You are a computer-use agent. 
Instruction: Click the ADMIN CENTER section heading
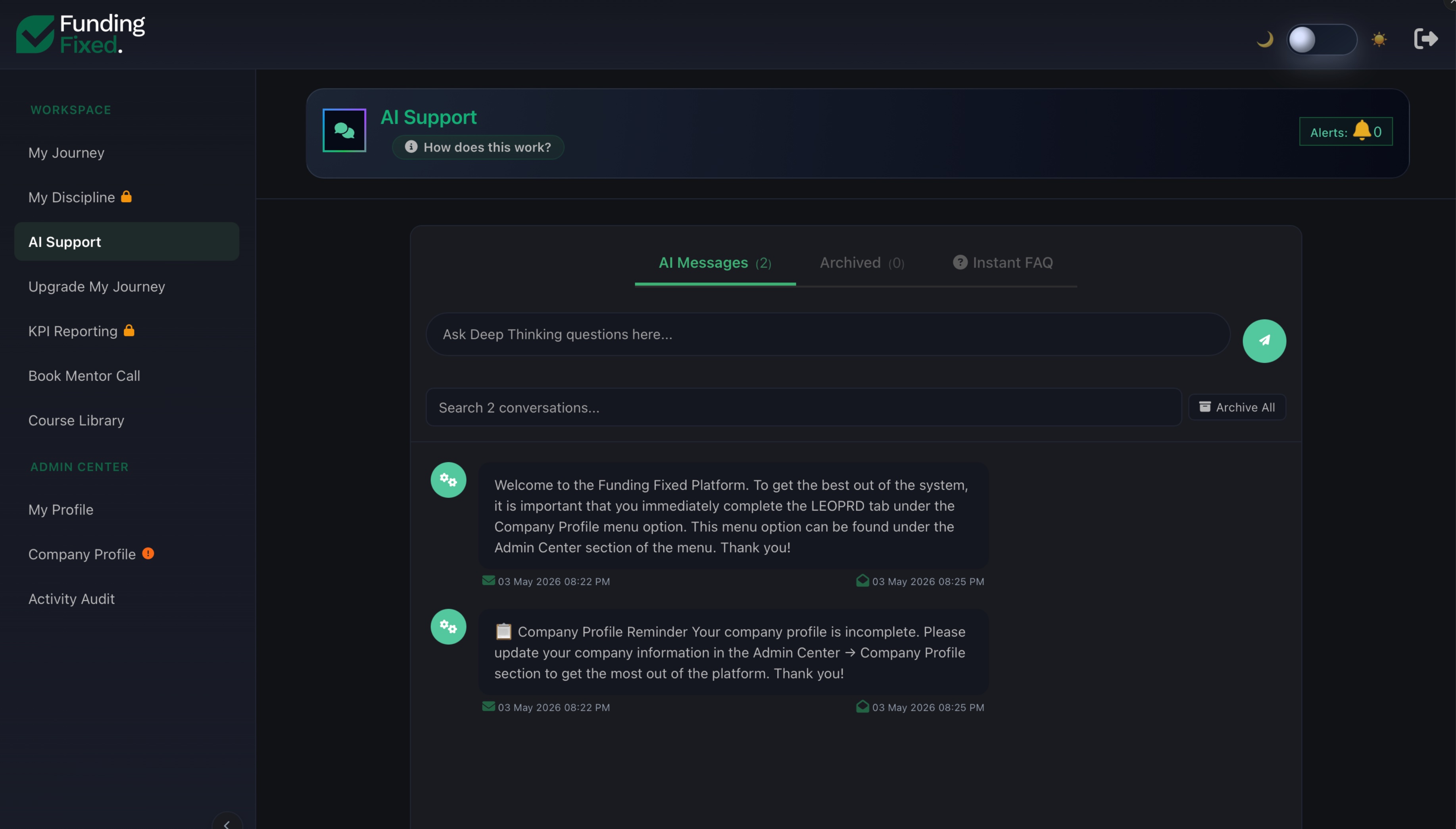click(80, 467)
